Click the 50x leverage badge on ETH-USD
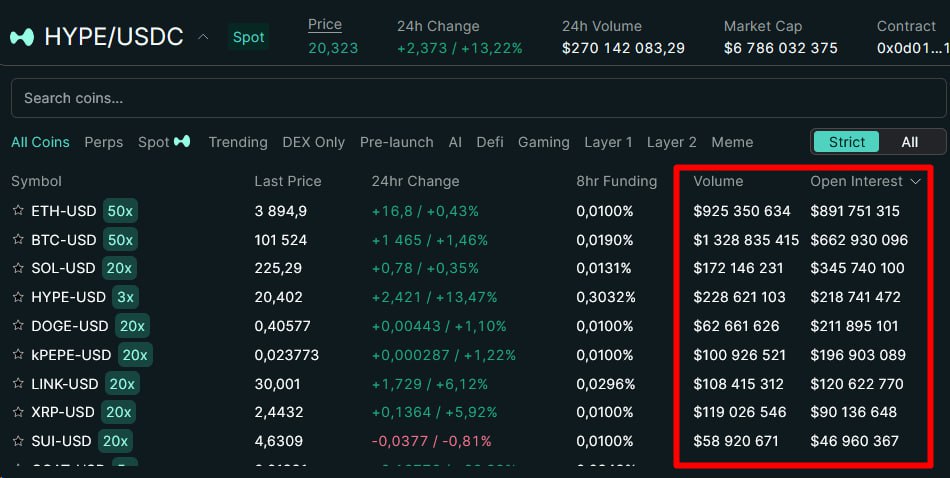The height and width of the screenshot is (478, 950). coord(120,211)
